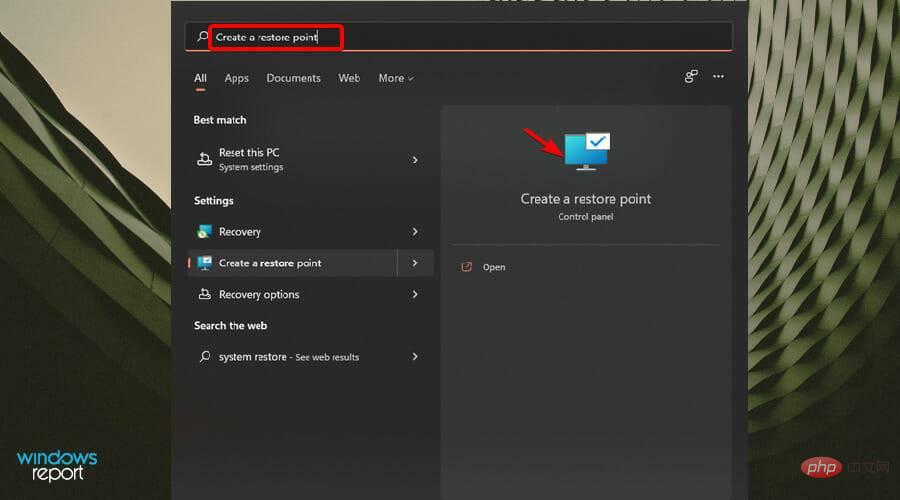Click the Reset this PC icon
900x500 pixels.
204,159
